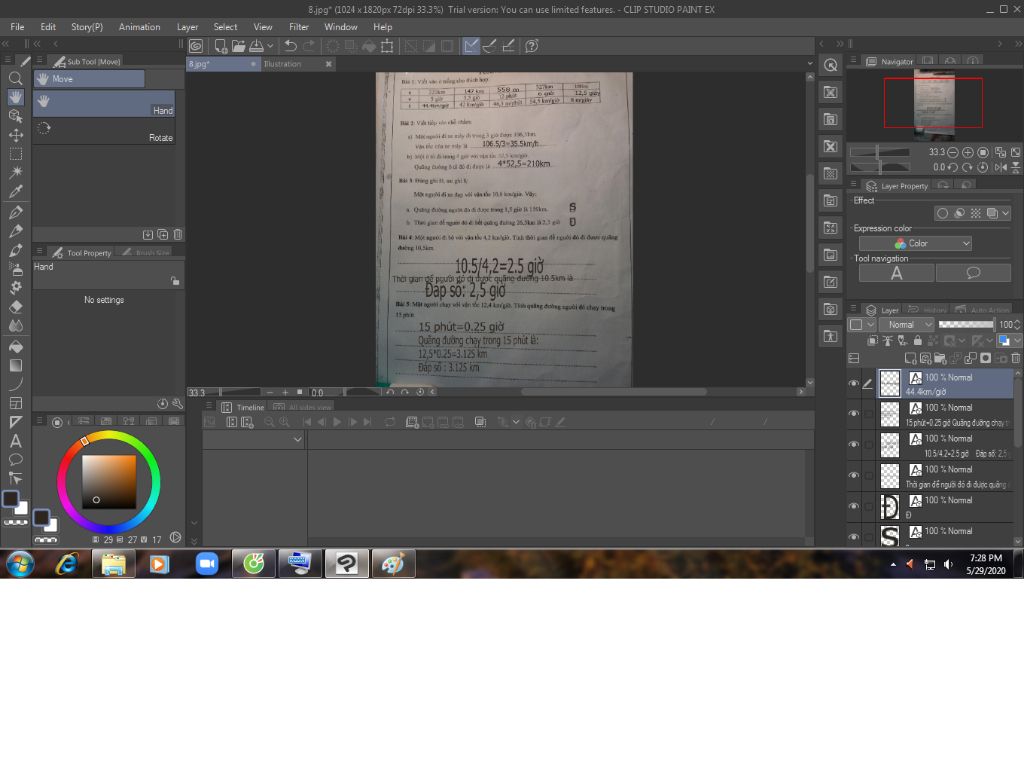Select the Gradient tool
This screenshot has height=779, width=1024.
click(x=16, y=365)
